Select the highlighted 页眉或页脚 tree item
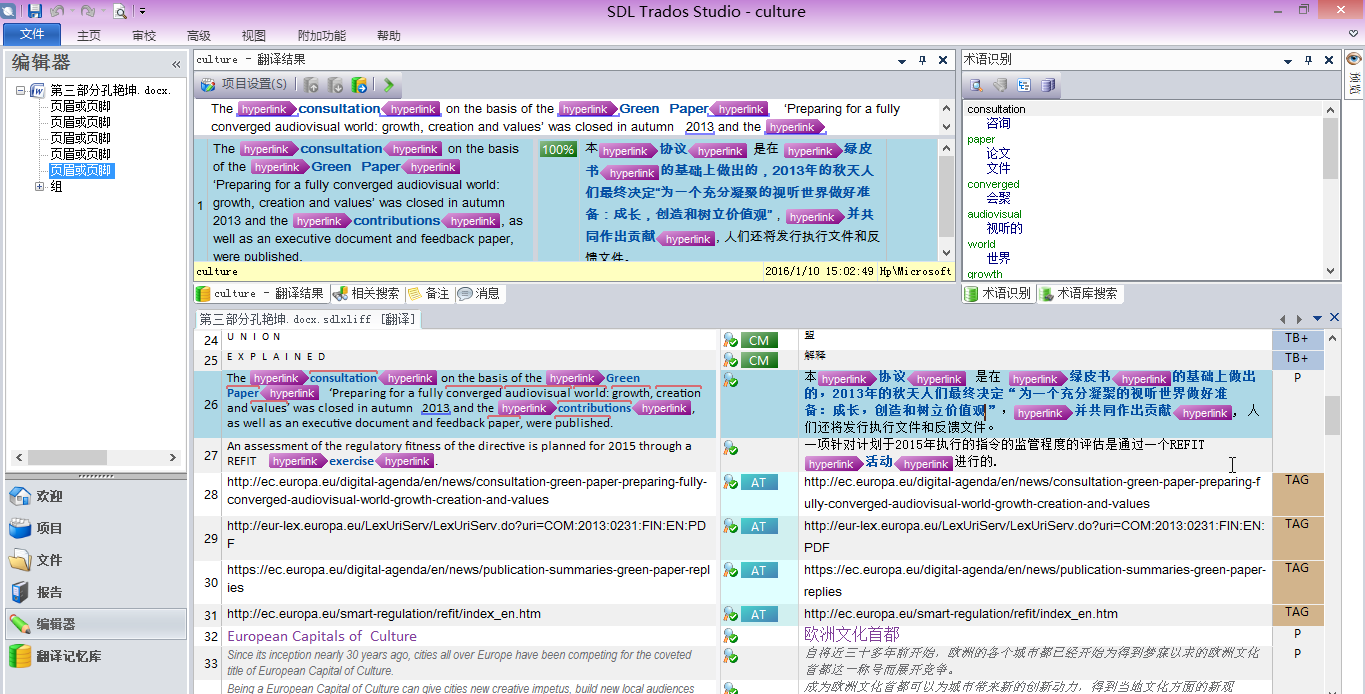 click(81, 170)
